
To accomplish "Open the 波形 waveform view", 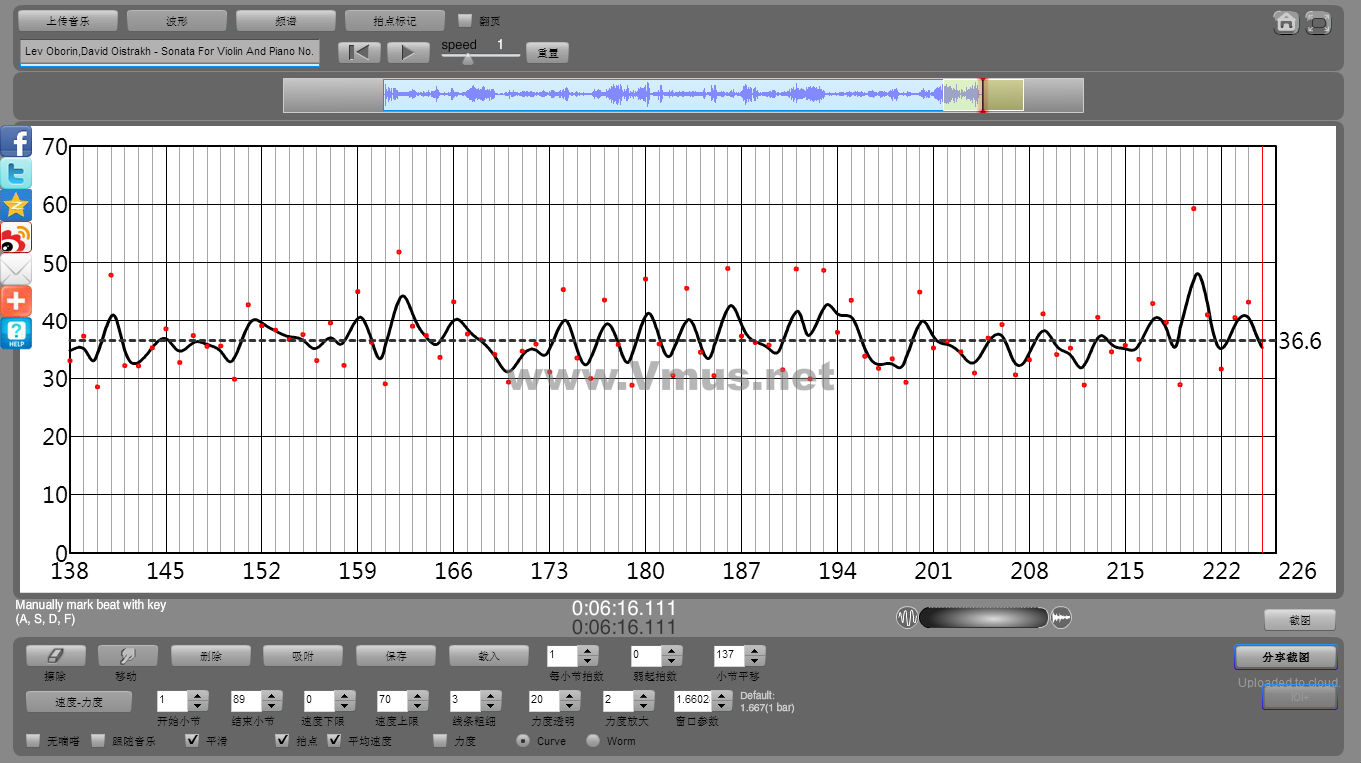I will (x=177, y=20).
